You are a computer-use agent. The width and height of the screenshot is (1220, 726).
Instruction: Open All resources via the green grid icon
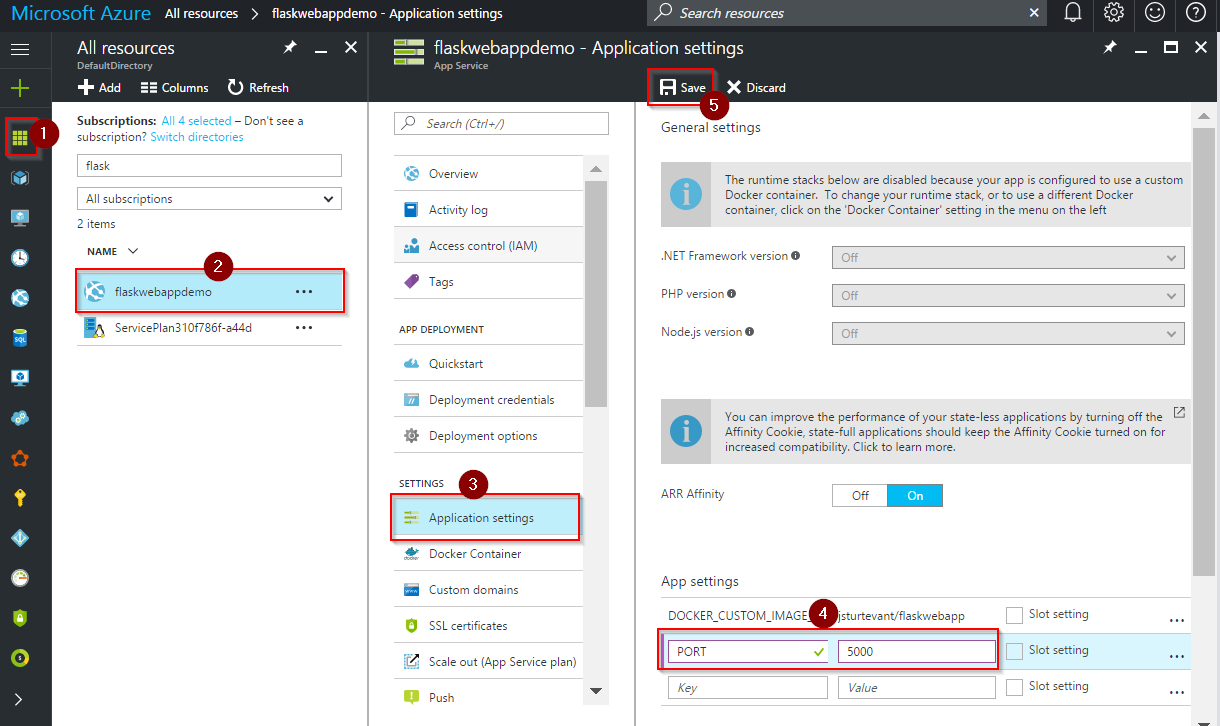20,138
